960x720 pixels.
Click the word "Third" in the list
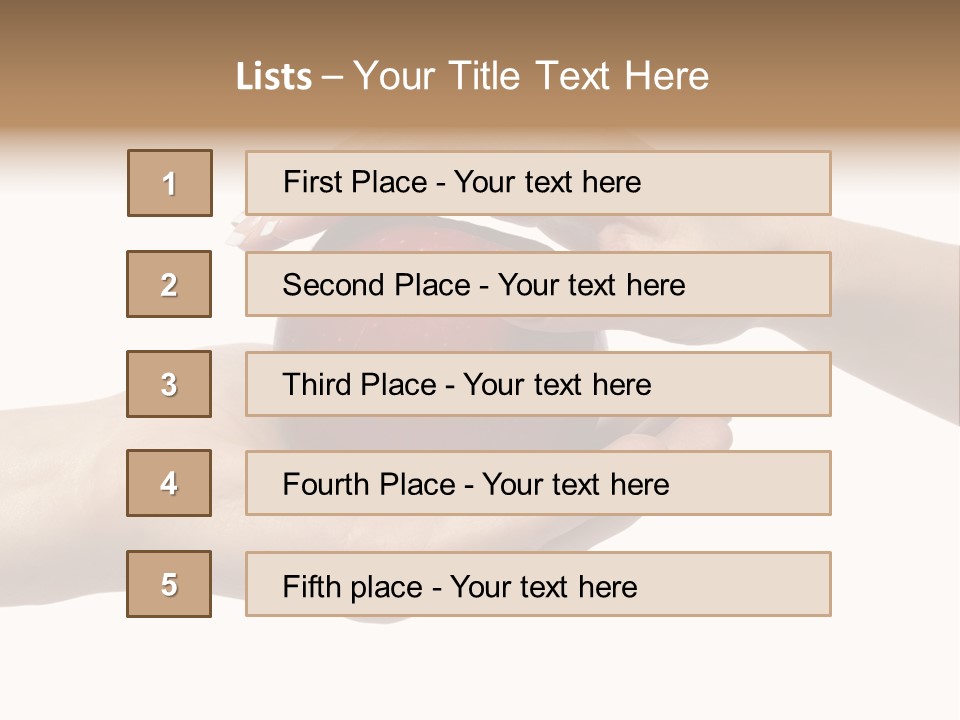pyautogui.click(x=317, y=385)
